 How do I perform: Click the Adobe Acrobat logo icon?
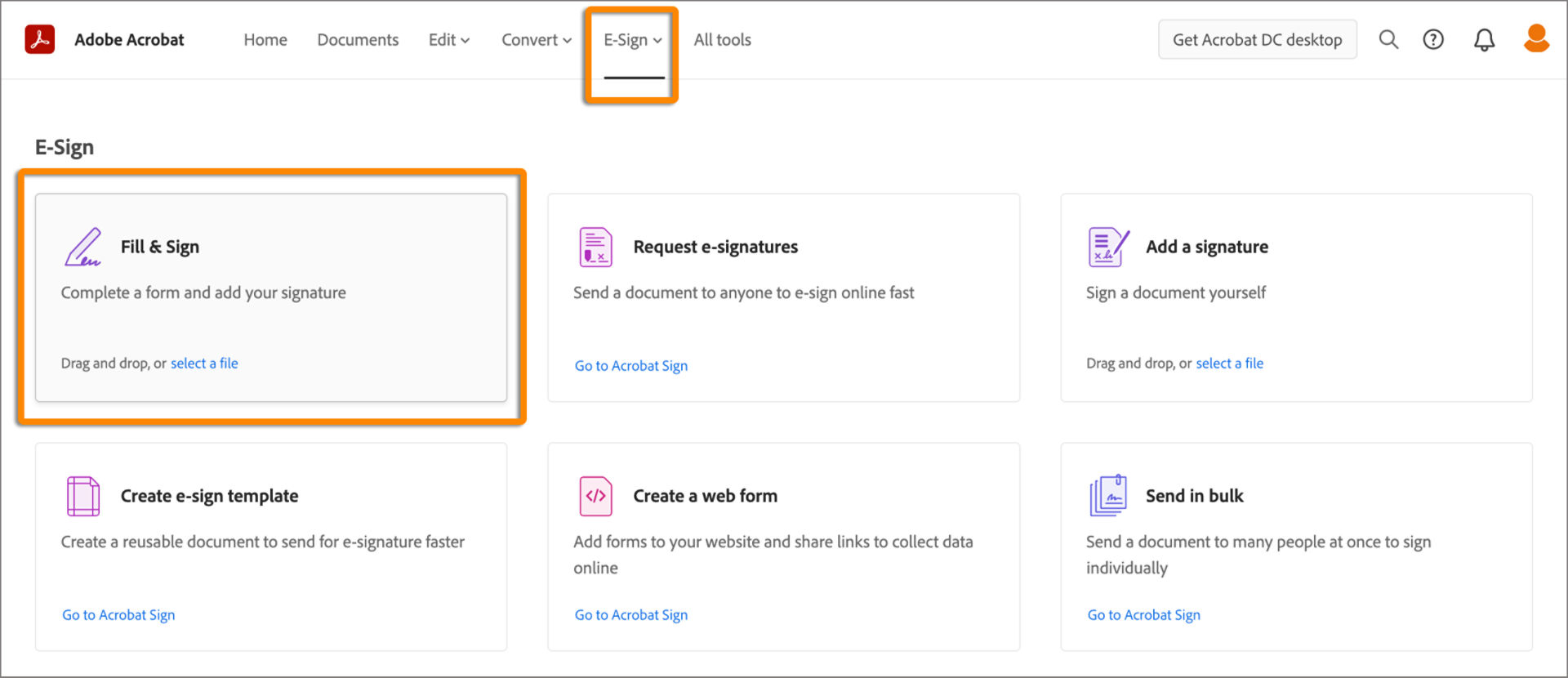click(x=40, y=39)
